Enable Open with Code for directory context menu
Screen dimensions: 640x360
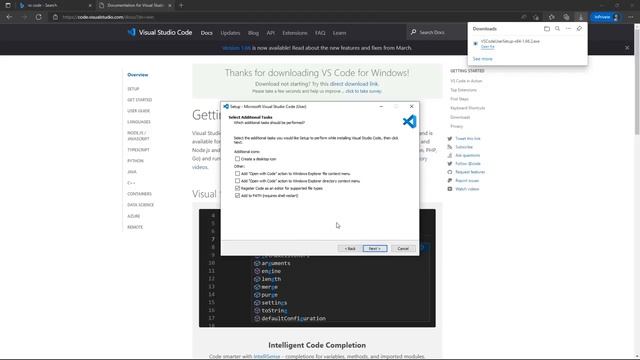pos(237,181)
